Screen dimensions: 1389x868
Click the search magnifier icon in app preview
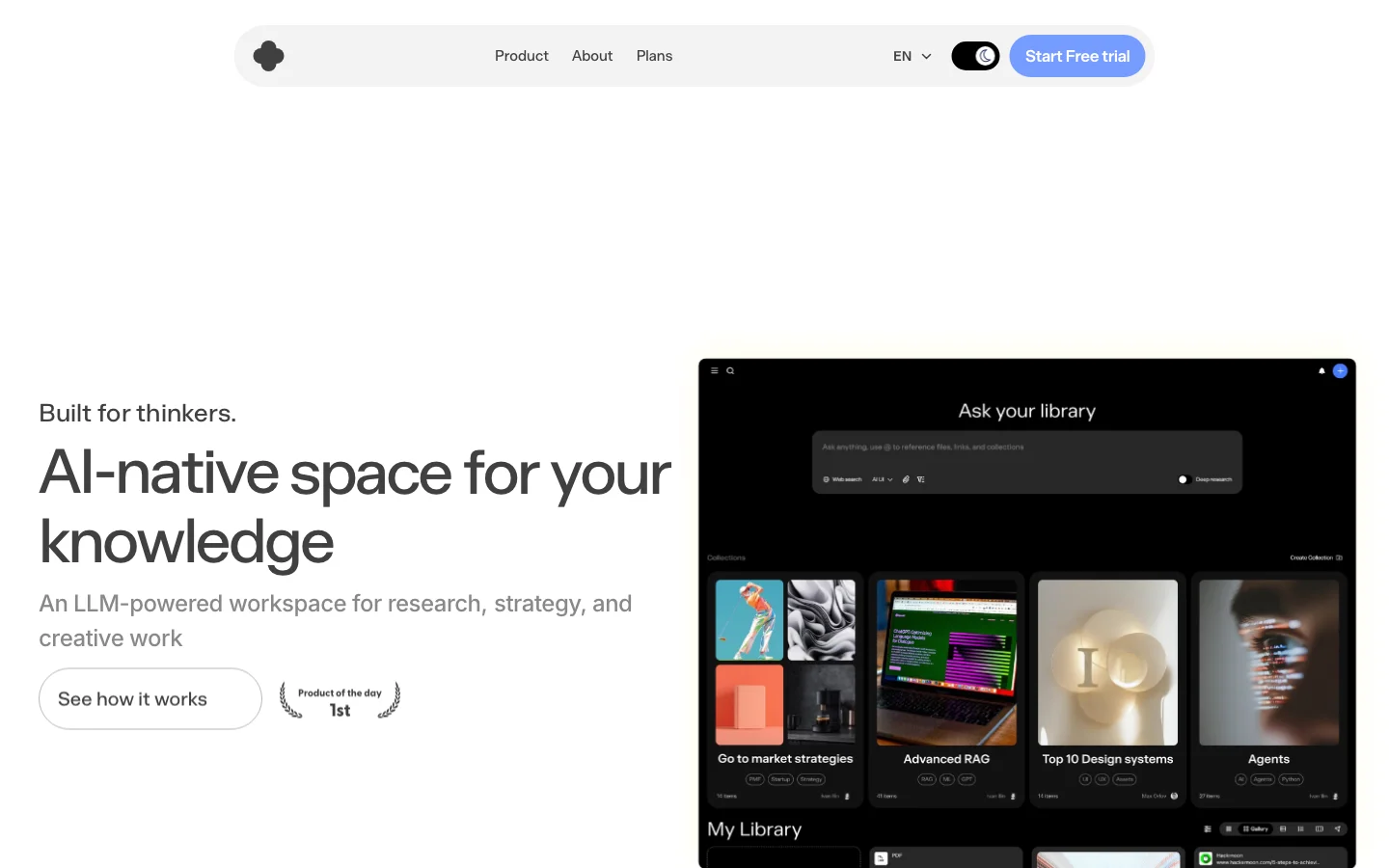(730, 370)
